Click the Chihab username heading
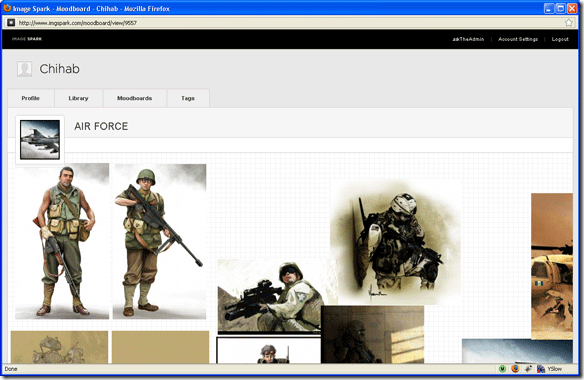 tap(60, 69)
